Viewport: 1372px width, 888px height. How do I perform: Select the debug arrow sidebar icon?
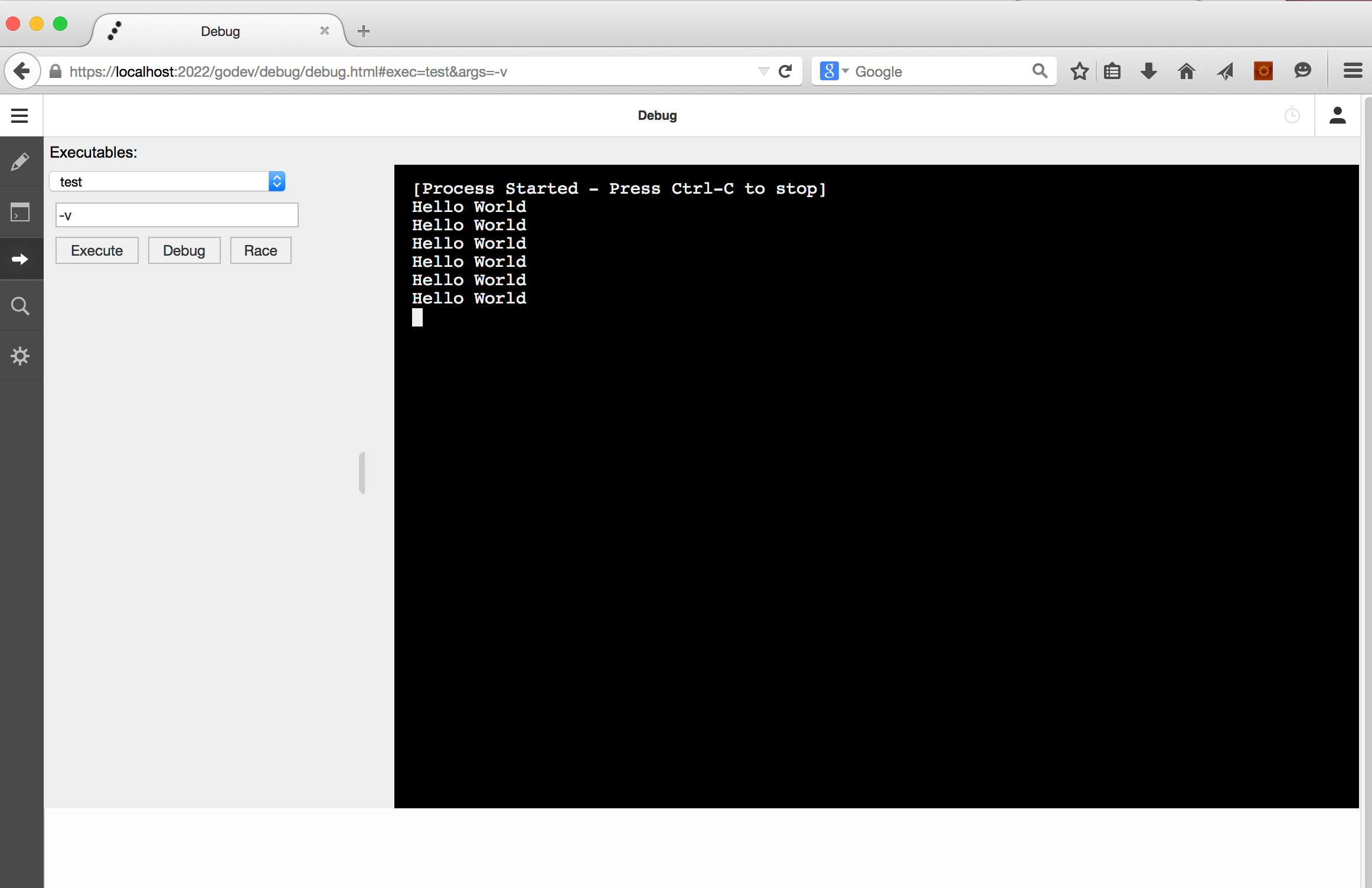pyautogui.click(x=20, y=259)
